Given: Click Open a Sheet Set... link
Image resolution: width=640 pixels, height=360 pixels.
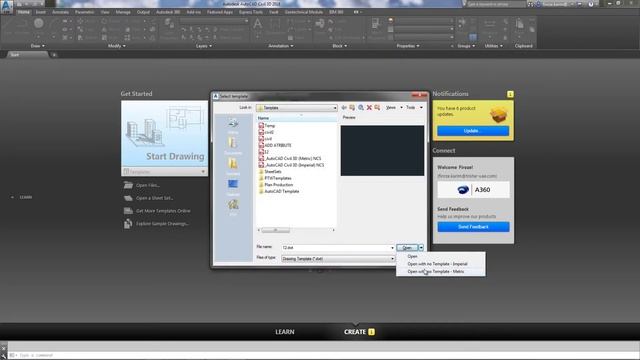Looking at the screenshot, I should point(155,198).
